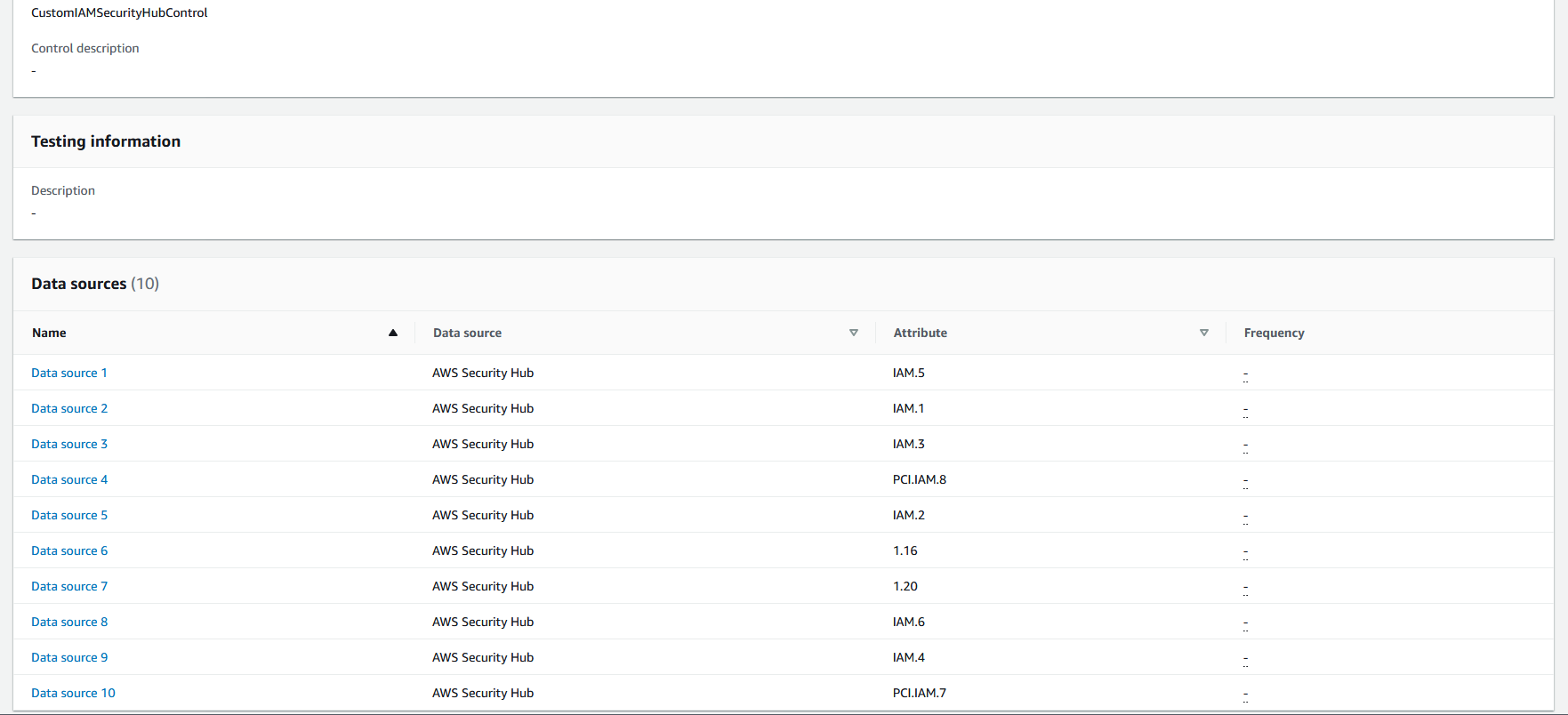1568x715 pixels.
Task: Click the Testing information heading
Action: click(106, 141)
